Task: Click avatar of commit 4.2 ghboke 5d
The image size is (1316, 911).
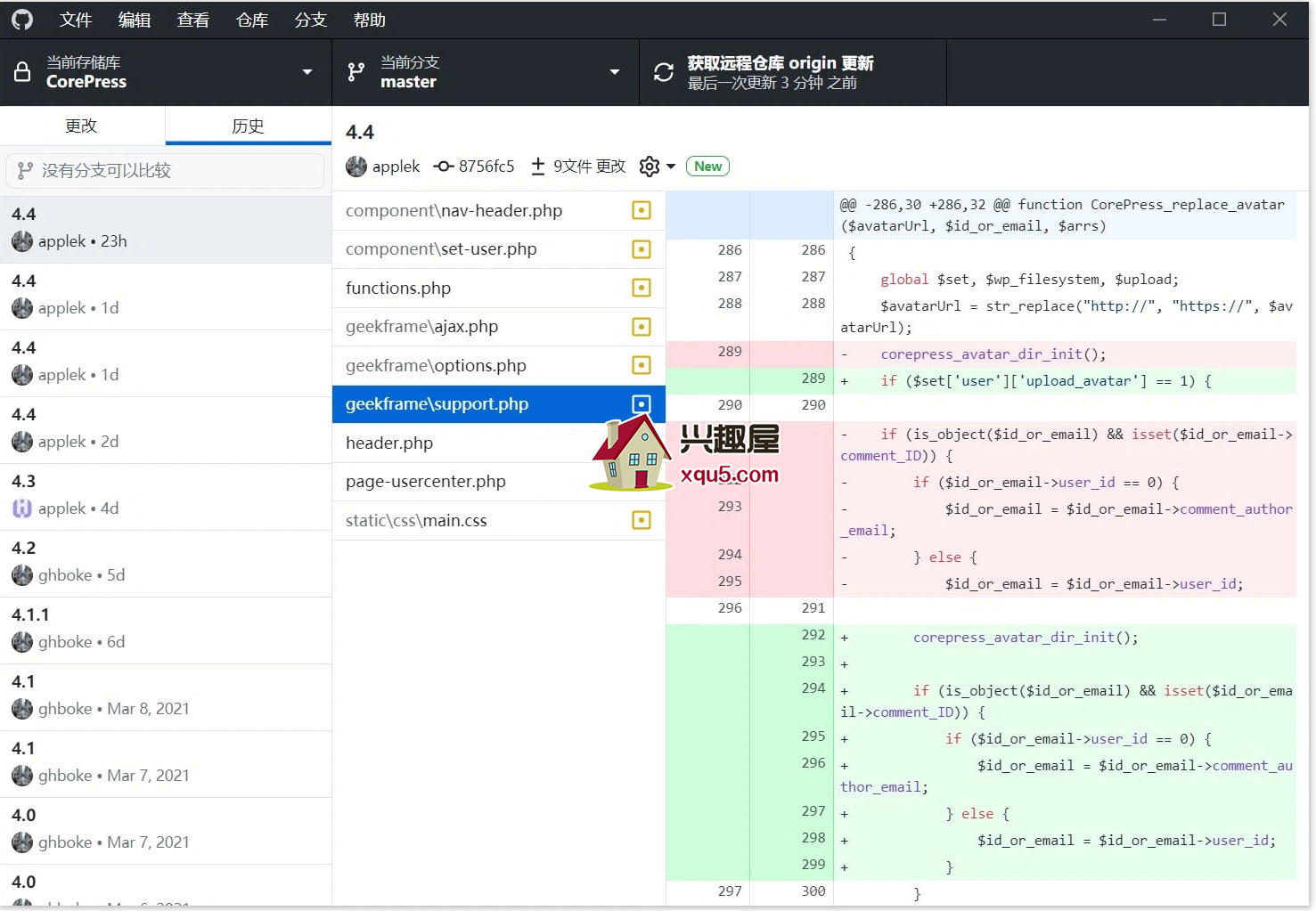Action: point(22,575)
